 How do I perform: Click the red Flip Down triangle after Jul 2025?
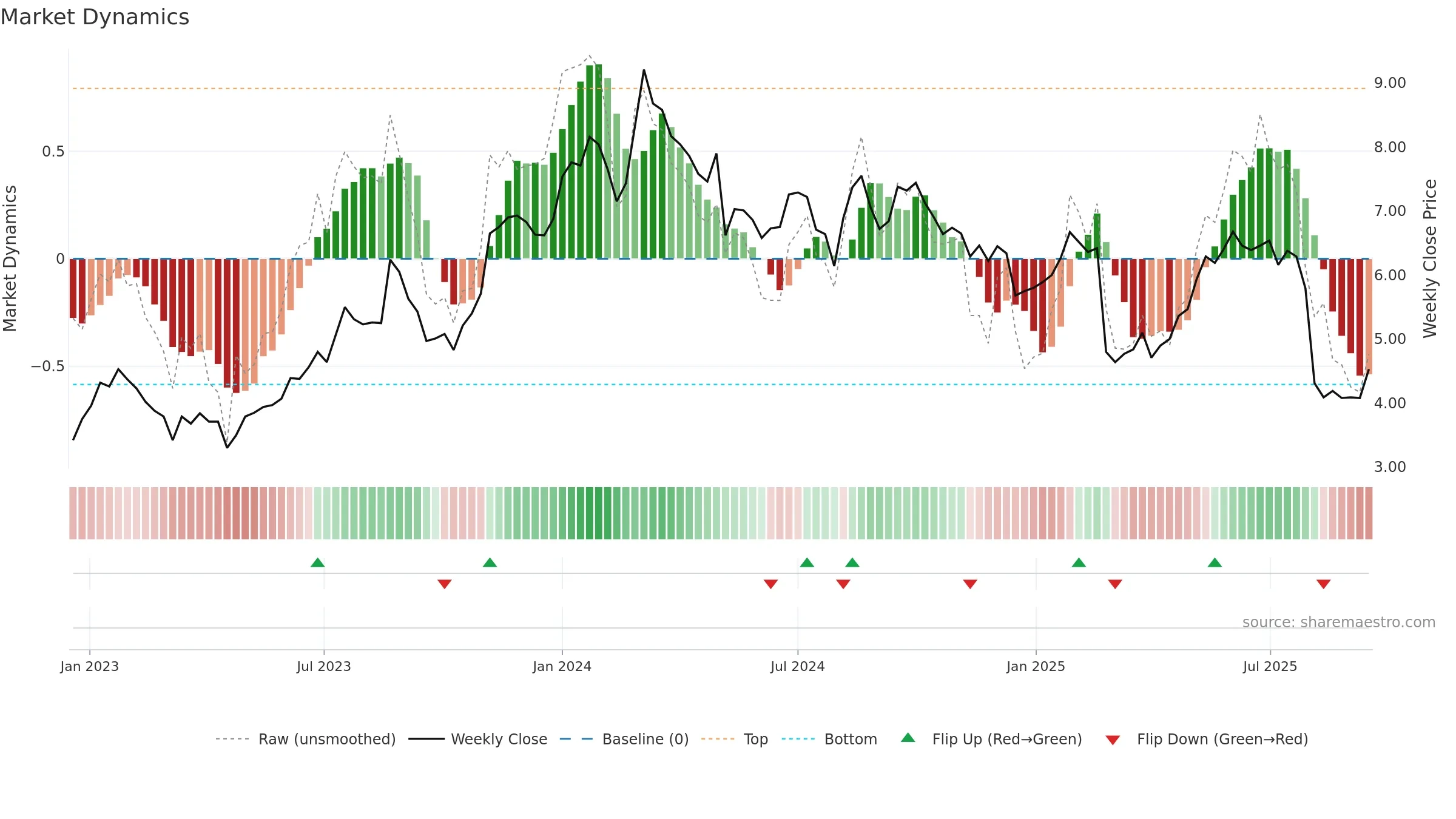click(1324, 584)
